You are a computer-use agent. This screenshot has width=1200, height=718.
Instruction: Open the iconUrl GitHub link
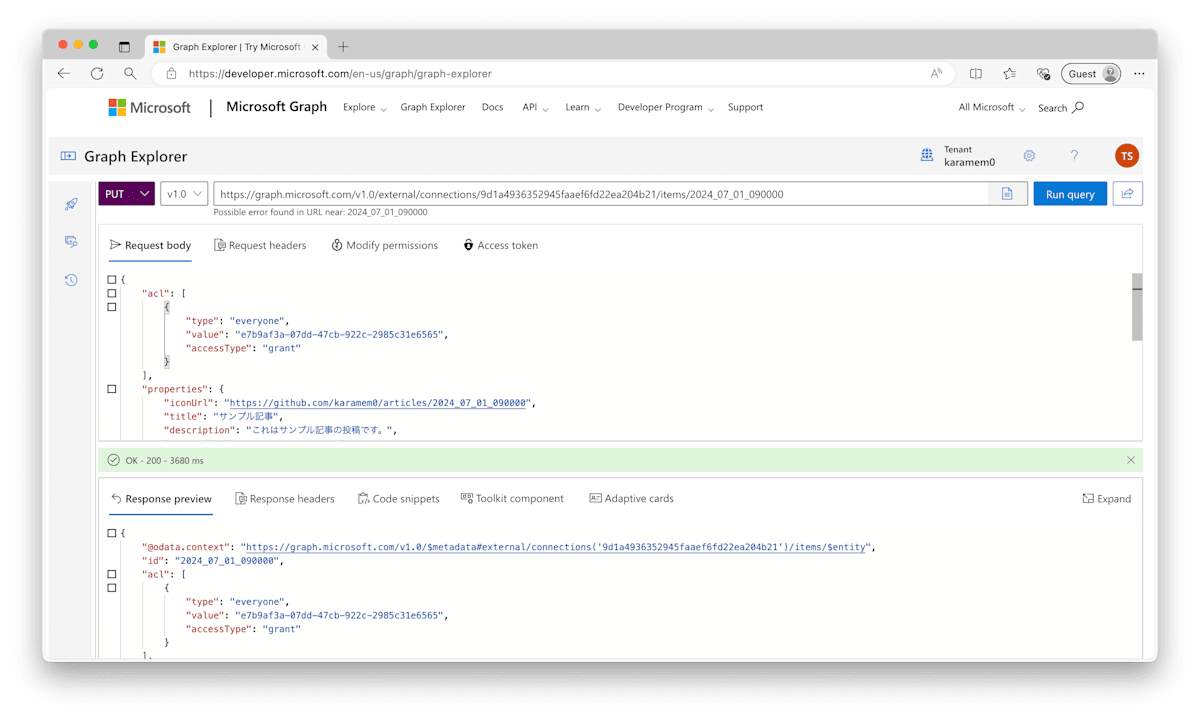(378, 403)
